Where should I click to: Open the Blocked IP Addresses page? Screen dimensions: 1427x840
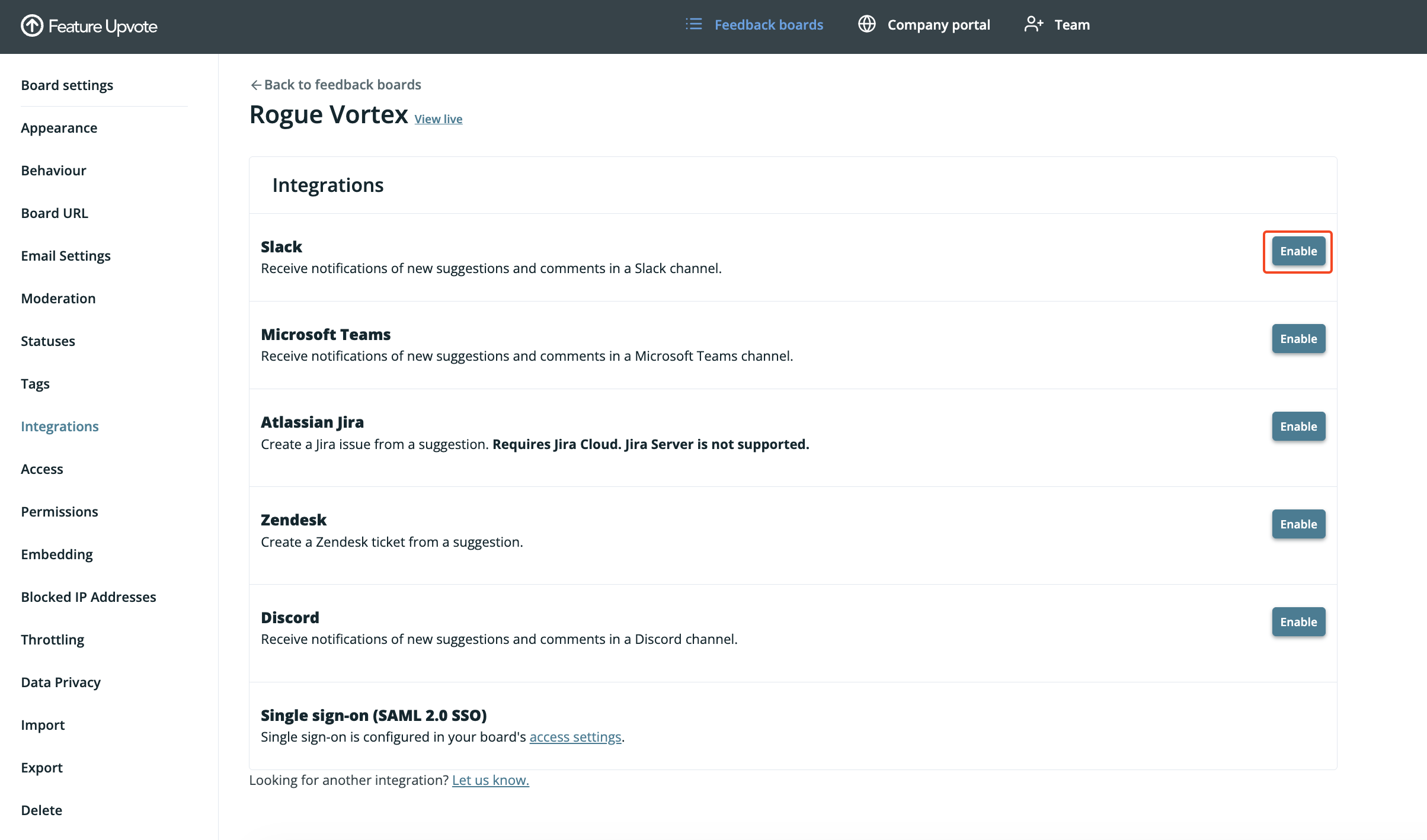coord(88,597)
